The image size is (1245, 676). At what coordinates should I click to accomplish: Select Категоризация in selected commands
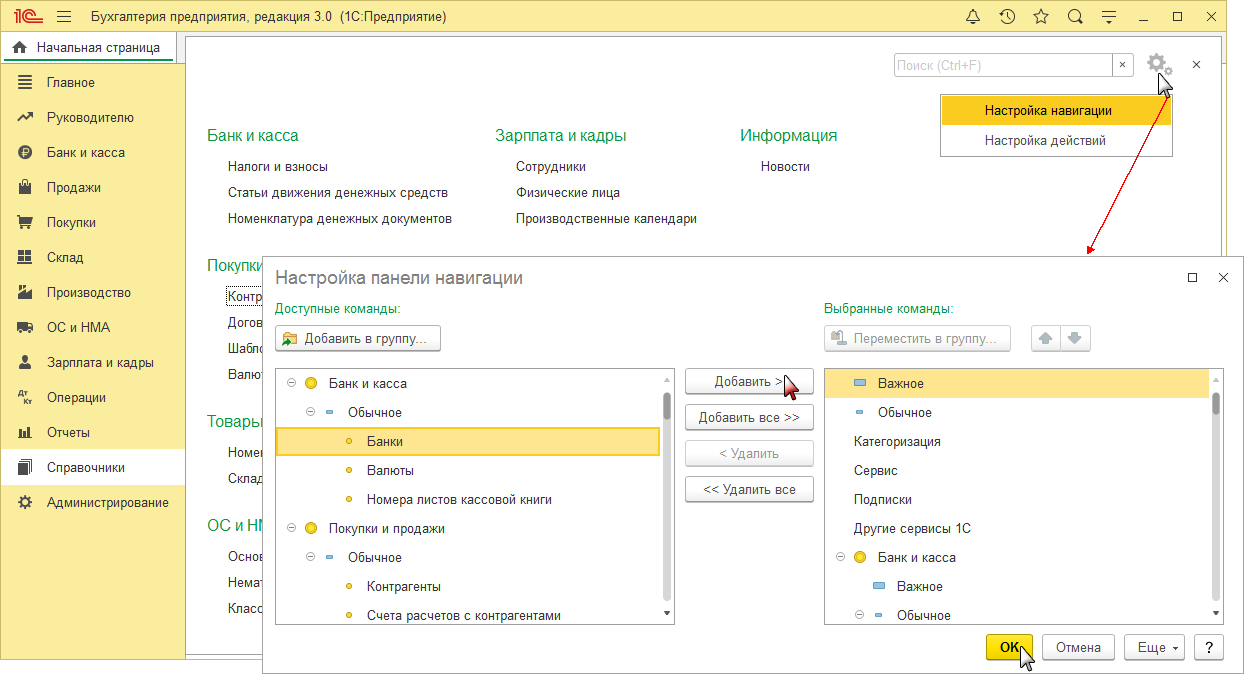[1017, 441]
